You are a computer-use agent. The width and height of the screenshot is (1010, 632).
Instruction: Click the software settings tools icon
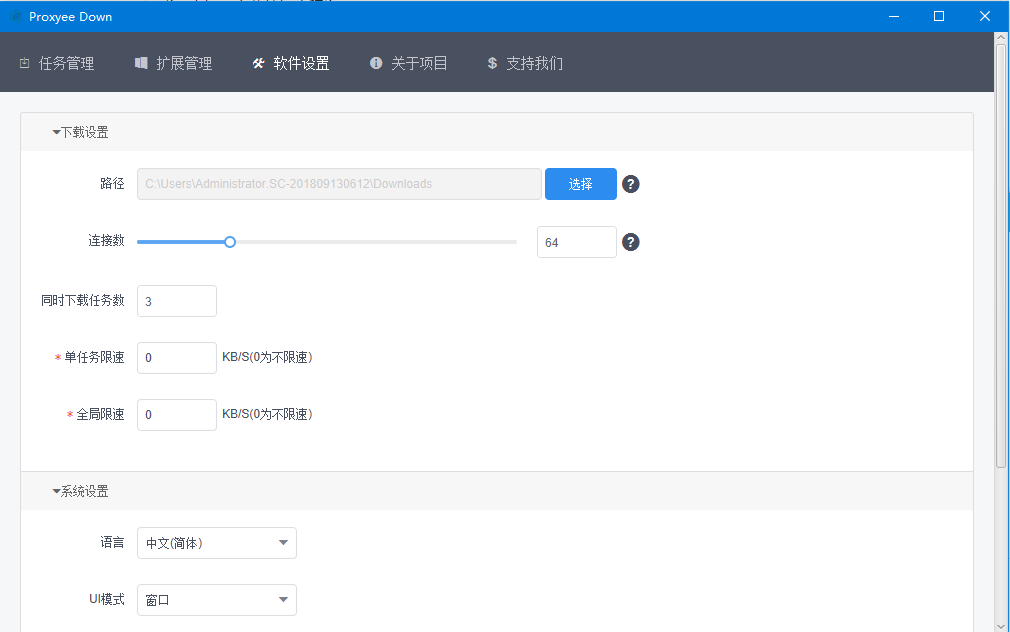259,63
